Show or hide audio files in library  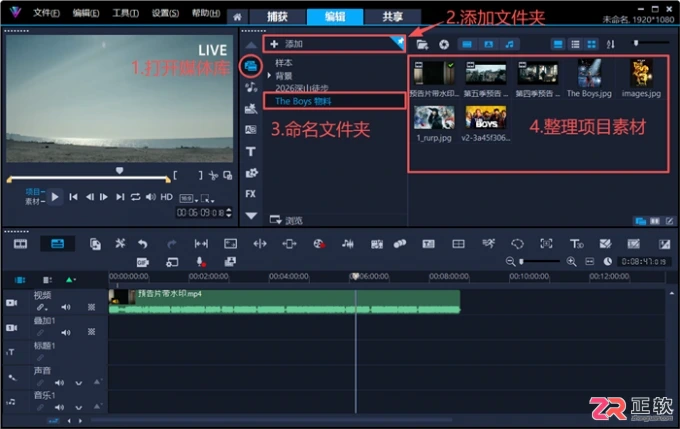[510, 44]
